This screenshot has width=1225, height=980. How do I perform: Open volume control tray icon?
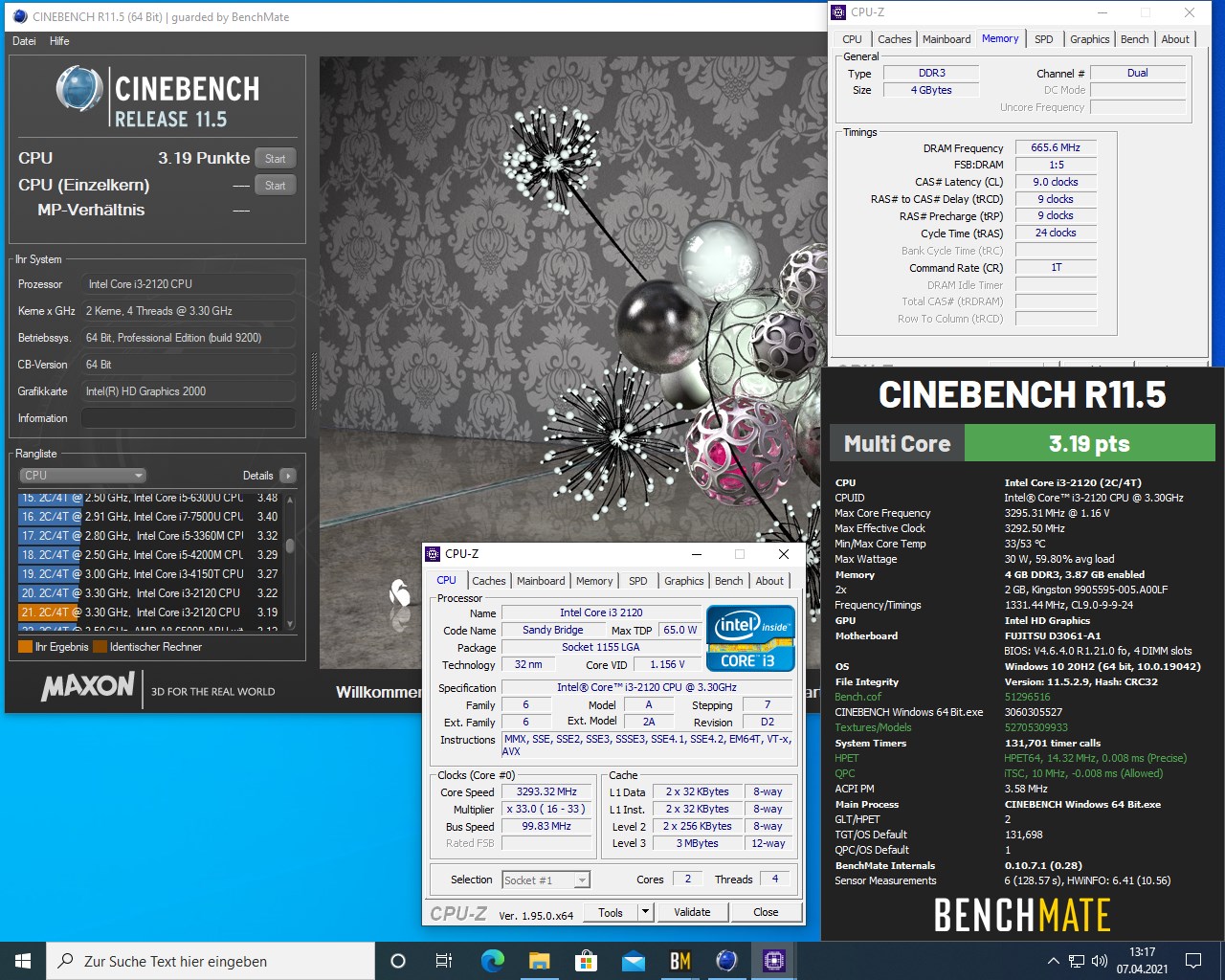(1100, 961)
